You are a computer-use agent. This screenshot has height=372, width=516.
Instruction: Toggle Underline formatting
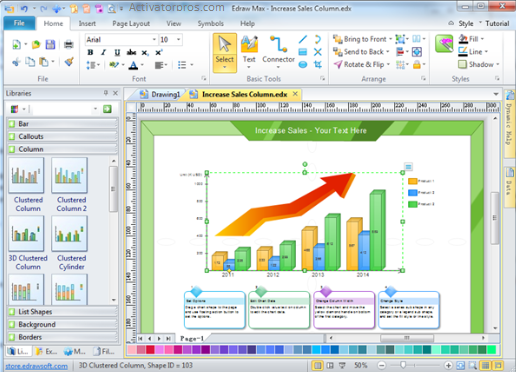117,52
